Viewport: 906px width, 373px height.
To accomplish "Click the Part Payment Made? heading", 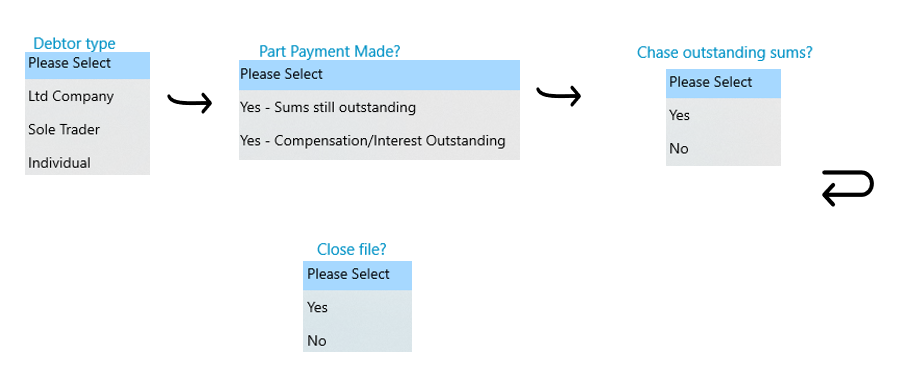I will 329,51.
